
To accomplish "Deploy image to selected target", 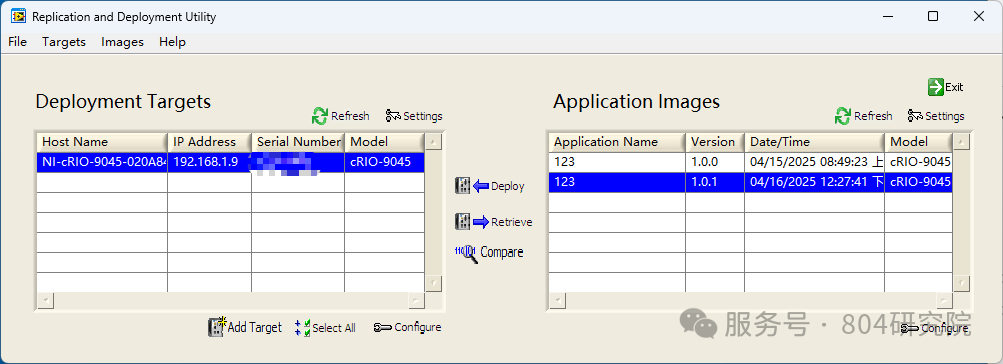I will click(x=489, y=186).
